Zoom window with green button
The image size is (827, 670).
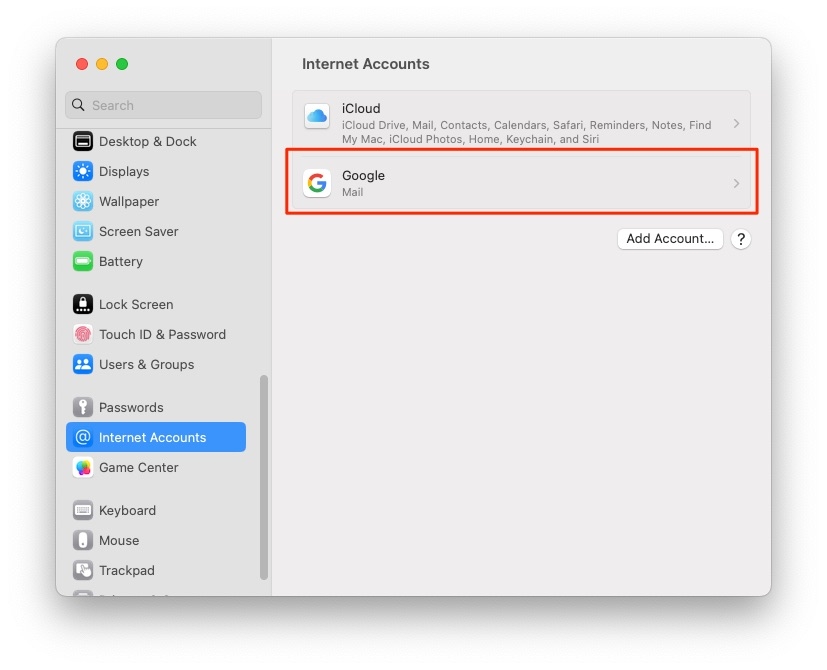[122, 64]
